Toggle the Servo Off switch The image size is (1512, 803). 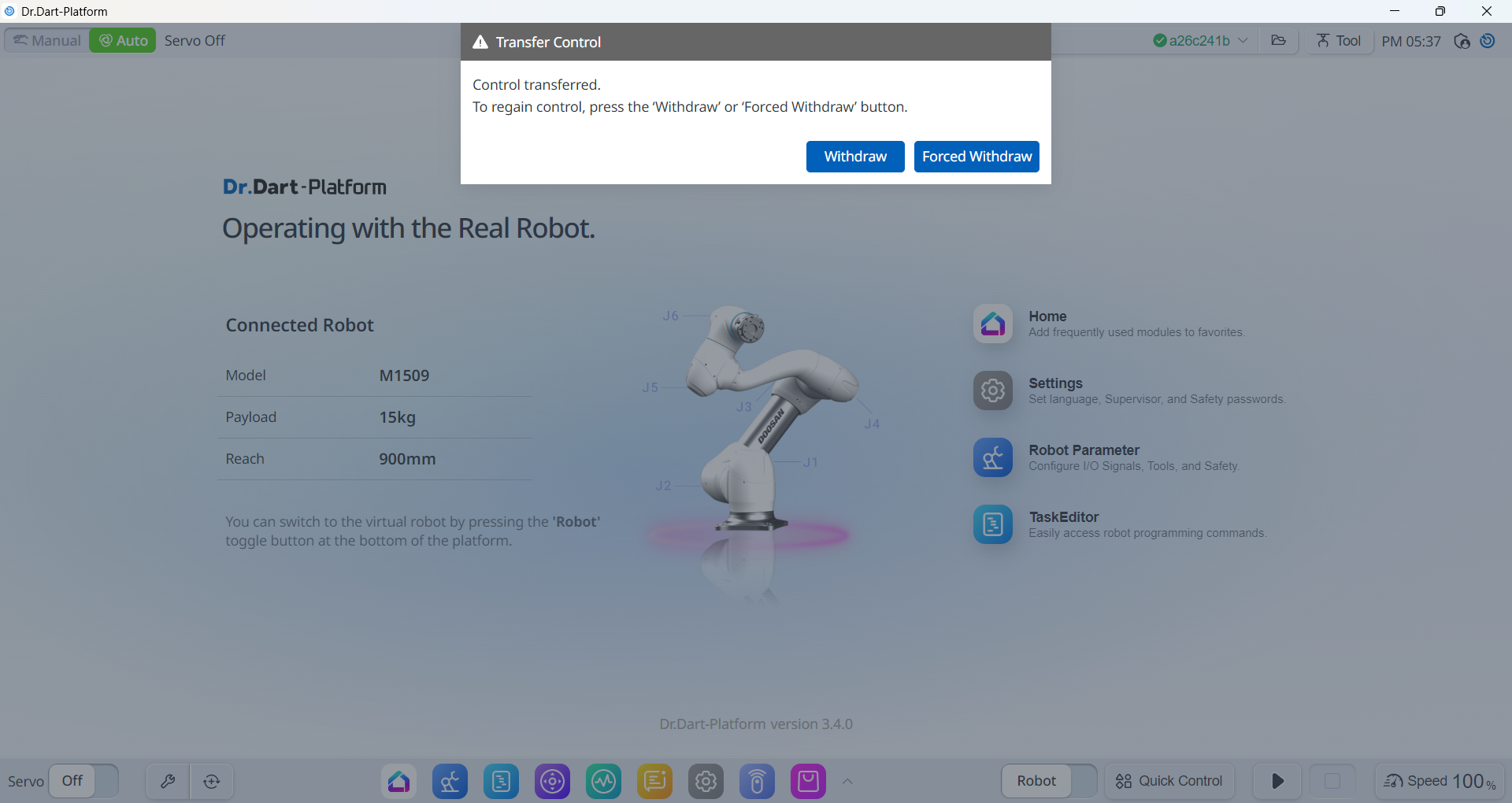pyautogui.click(x=83, y=781)
